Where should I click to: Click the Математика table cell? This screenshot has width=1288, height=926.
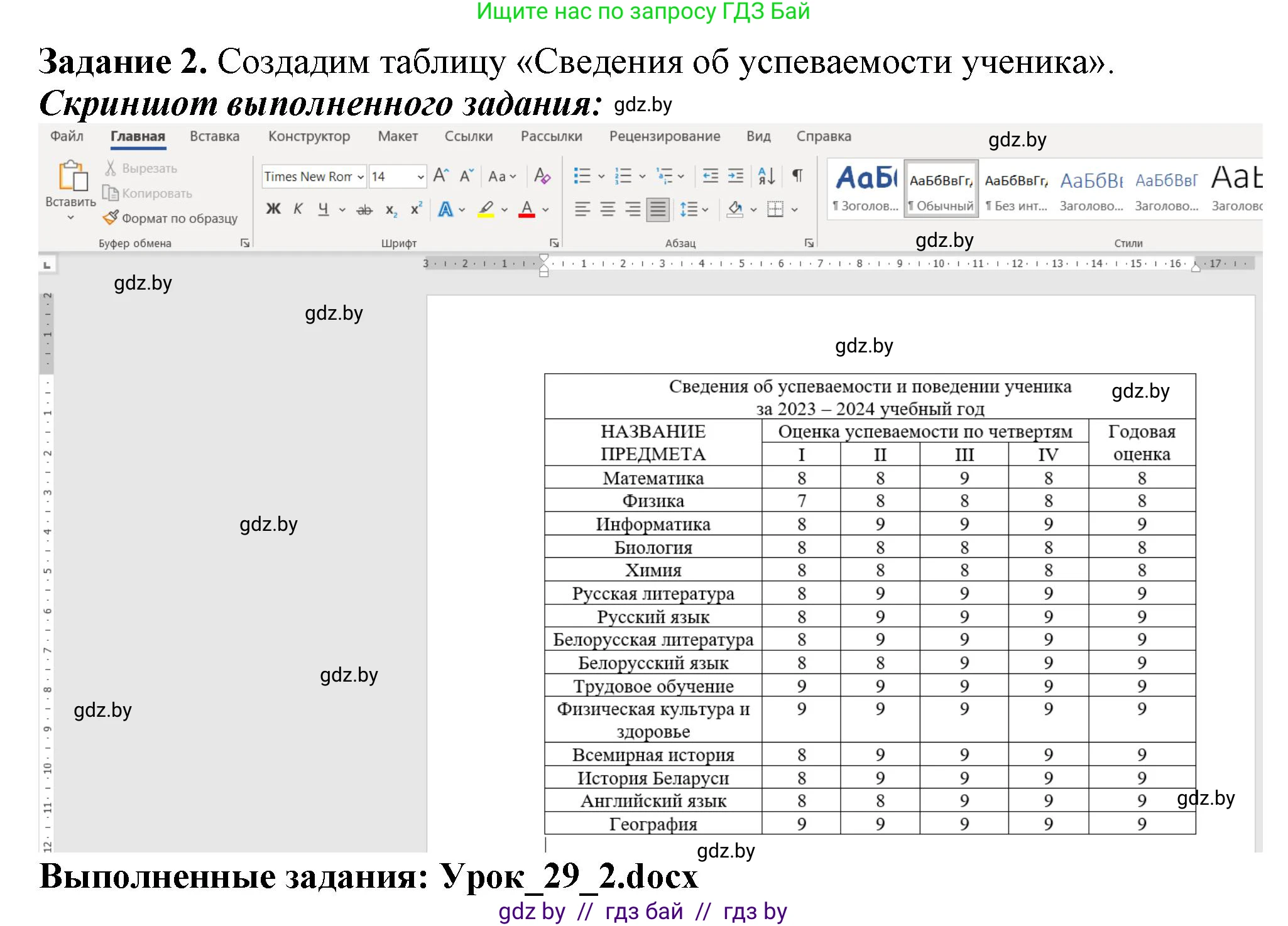[x=653, y=478]
